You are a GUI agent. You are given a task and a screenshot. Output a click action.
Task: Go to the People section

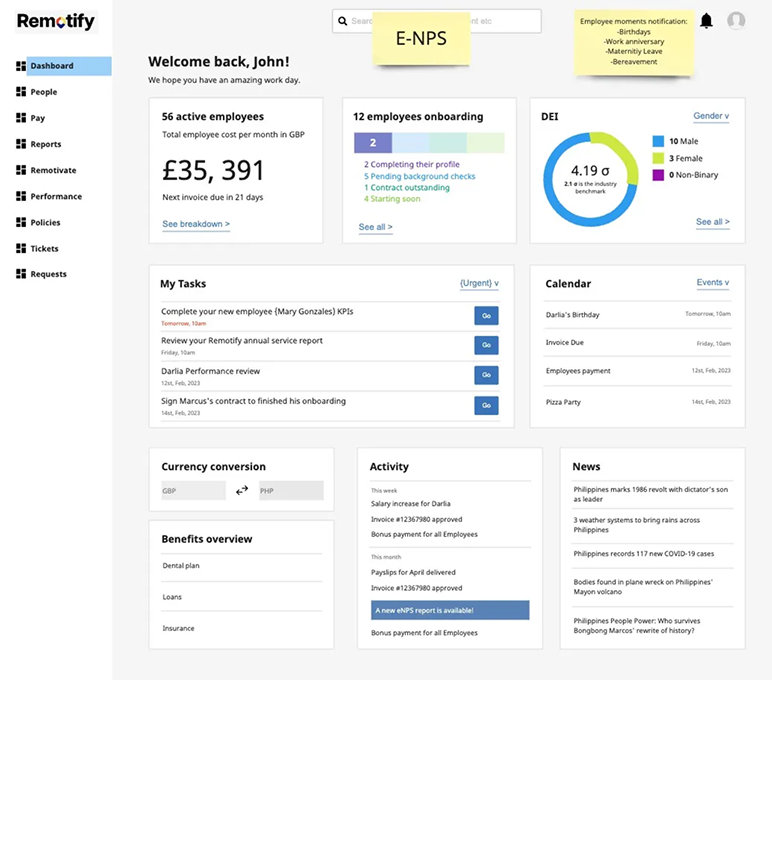pos(44,92)
